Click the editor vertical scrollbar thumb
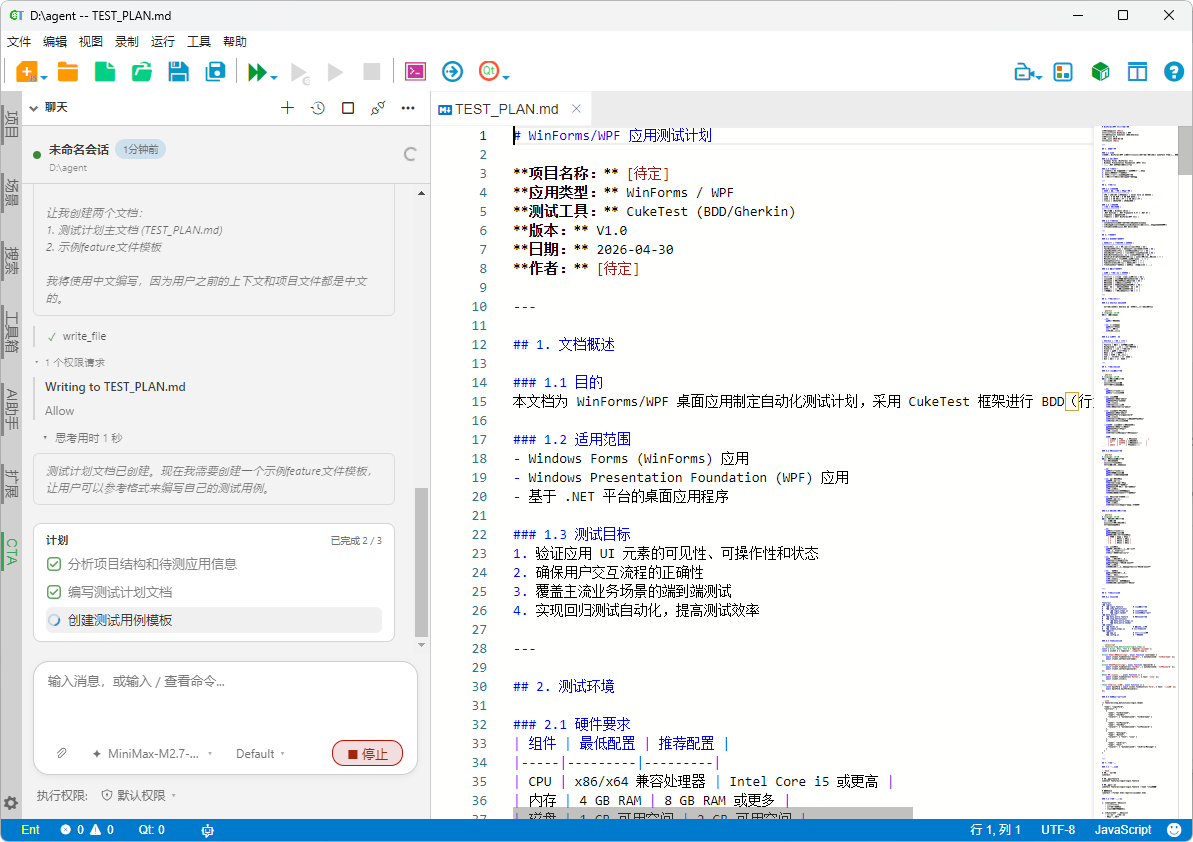This screenshot has height=842, width=1193. pyautogui.click(x=1185, y=150)
